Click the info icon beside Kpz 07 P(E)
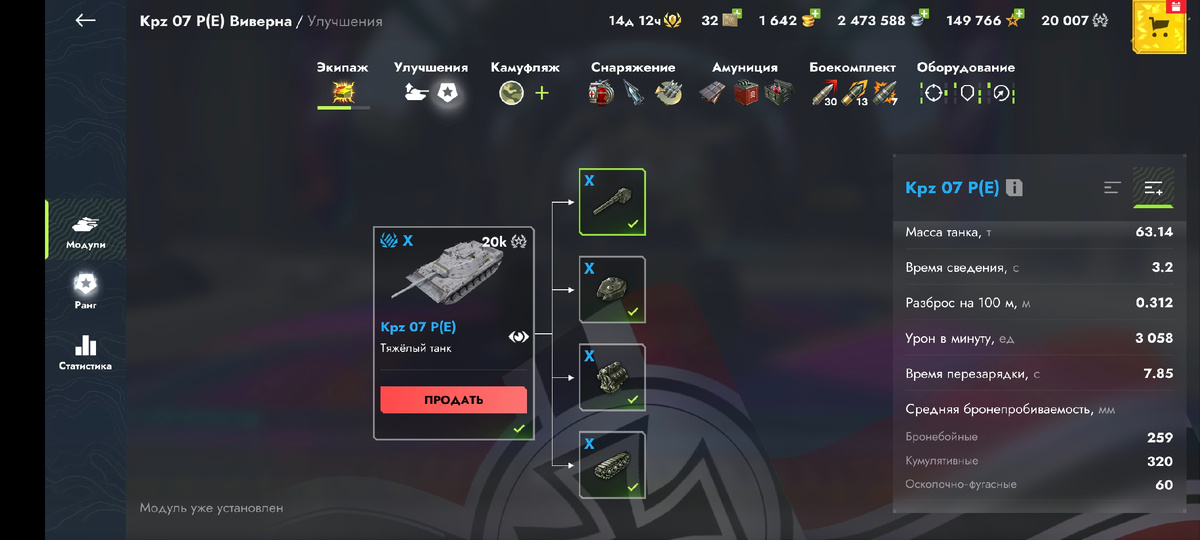1200x540 pixels. click(1014, 188)
